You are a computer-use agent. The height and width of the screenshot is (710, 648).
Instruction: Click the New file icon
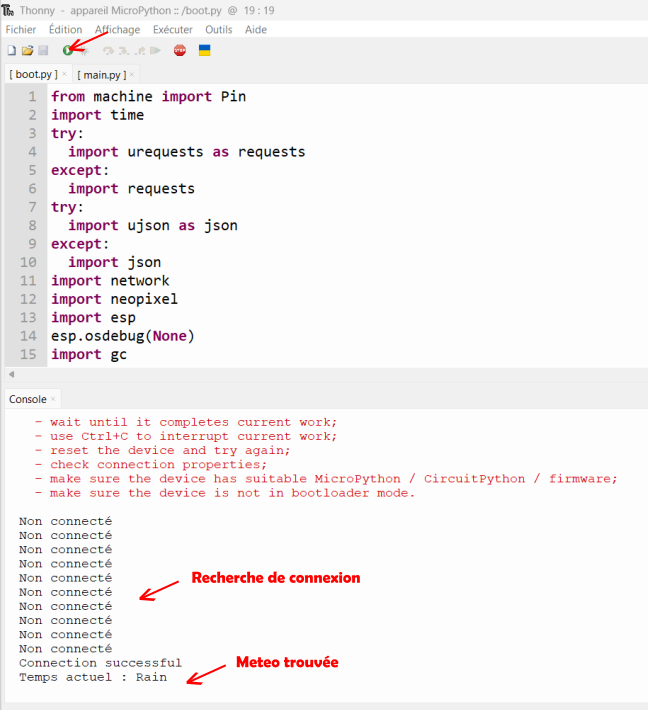coord(11,50)
